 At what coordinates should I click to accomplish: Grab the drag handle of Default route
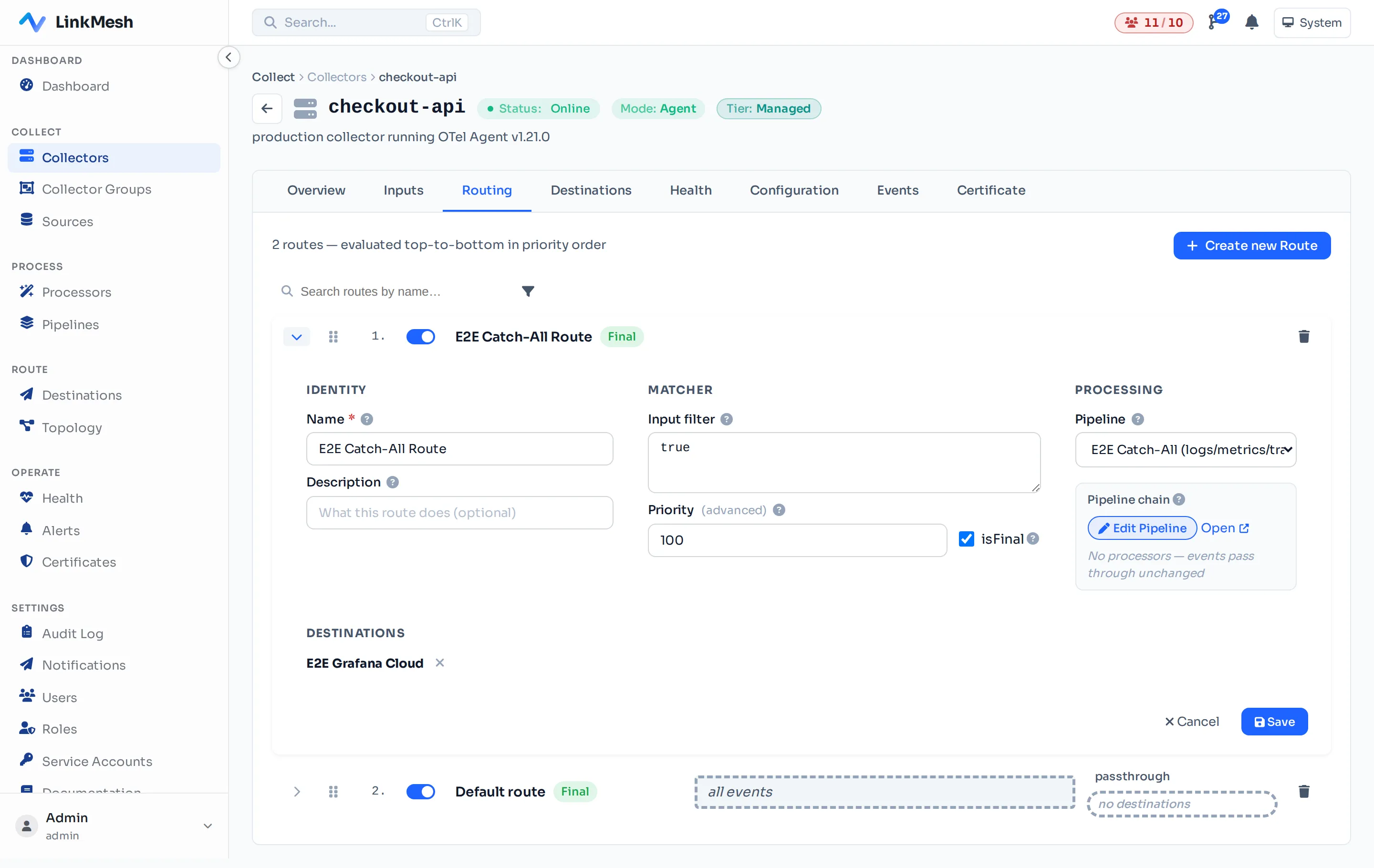click(333, 791)
